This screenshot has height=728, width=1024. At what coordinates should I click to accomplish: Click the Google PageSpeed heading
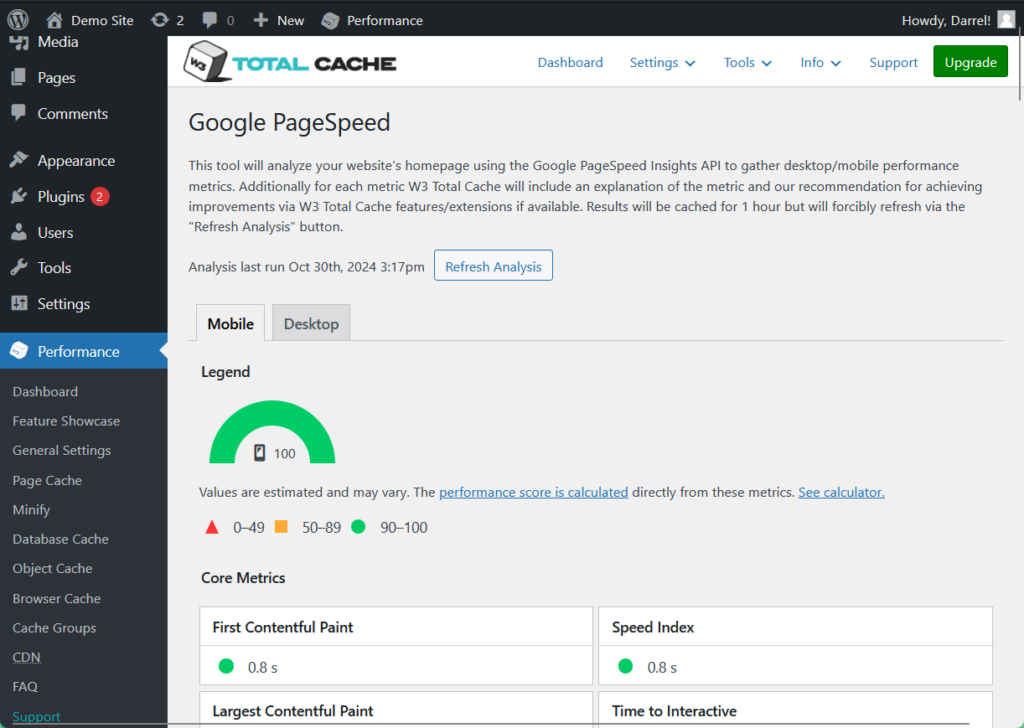289,123
